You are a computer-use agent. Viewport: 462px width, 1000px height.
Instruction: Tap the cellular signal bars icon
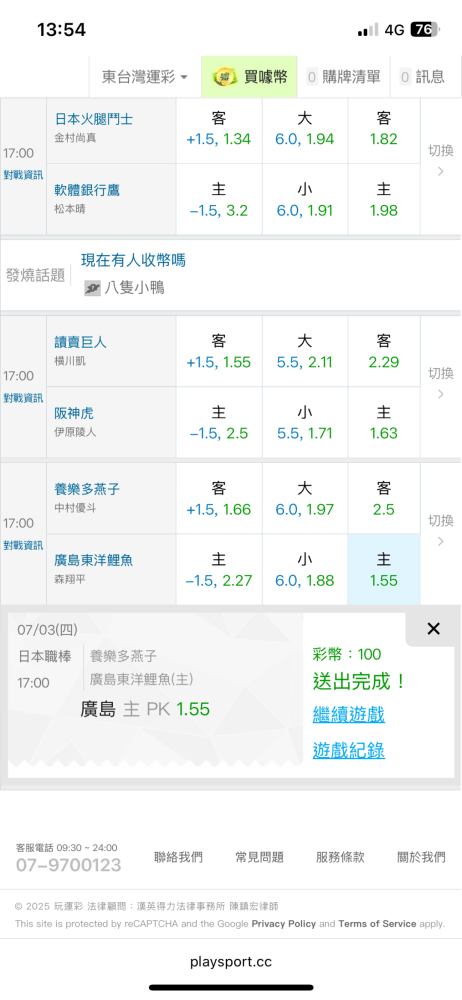pyautogui.click(x=368, y=30)
